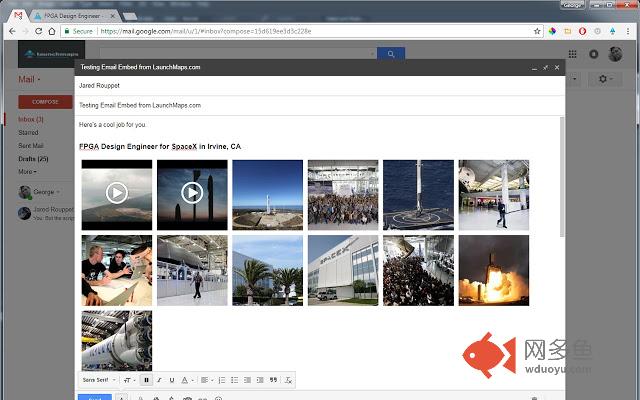Click the To field with Jared Rouppet
The height and width of the screenshot is (400, 640).
tap(320, 86)
